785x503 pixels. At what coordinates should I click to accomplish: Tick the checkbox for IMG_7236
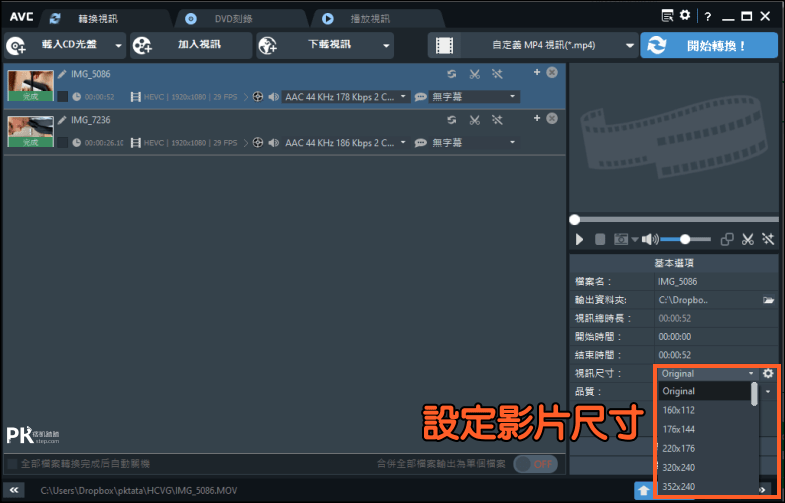(63, 143)
